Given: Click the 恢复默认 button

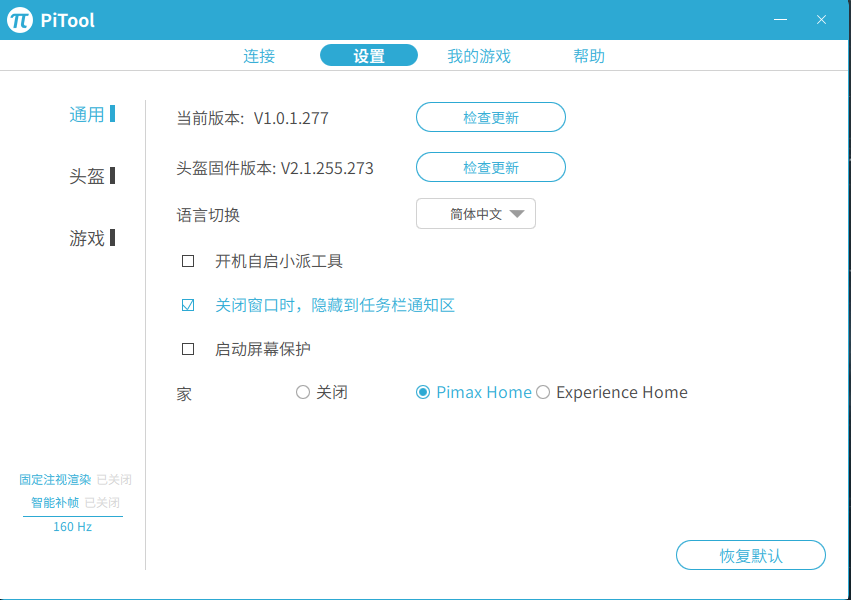Looking at the screenshot, I should coord(751,555).
